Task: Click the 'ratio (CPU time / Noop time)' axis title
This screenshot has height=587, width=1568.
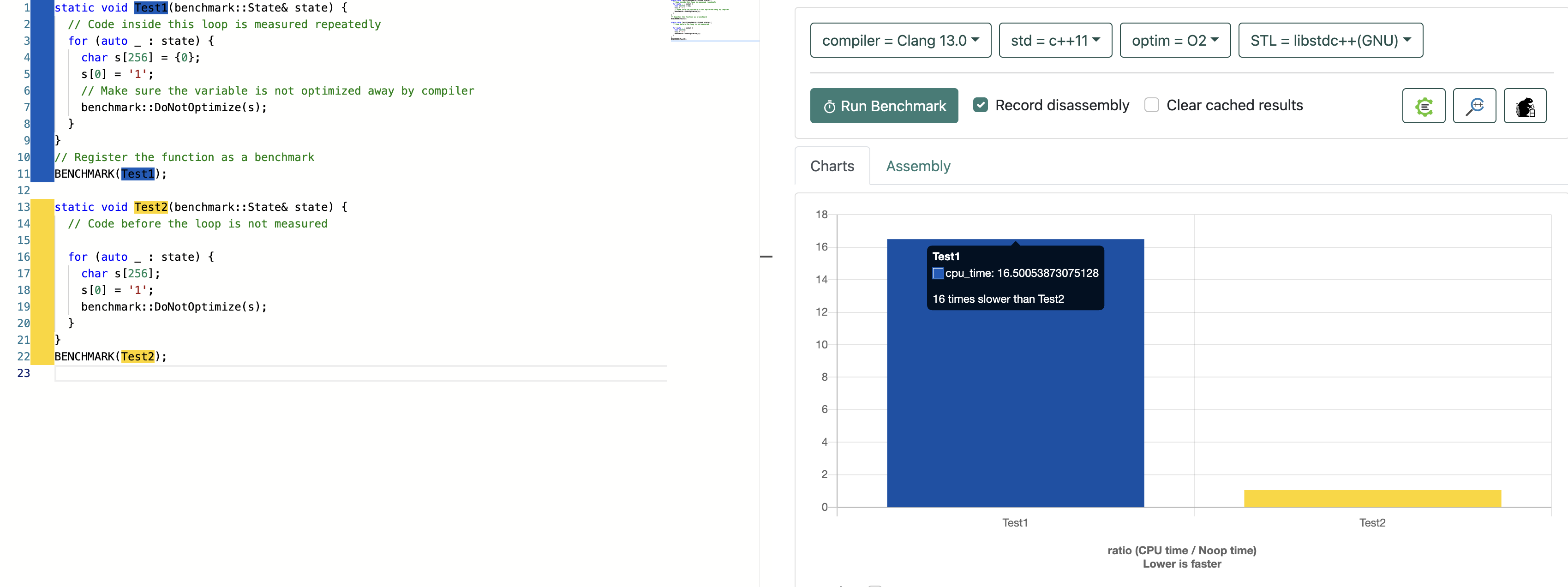Action: click(1181, 551)
